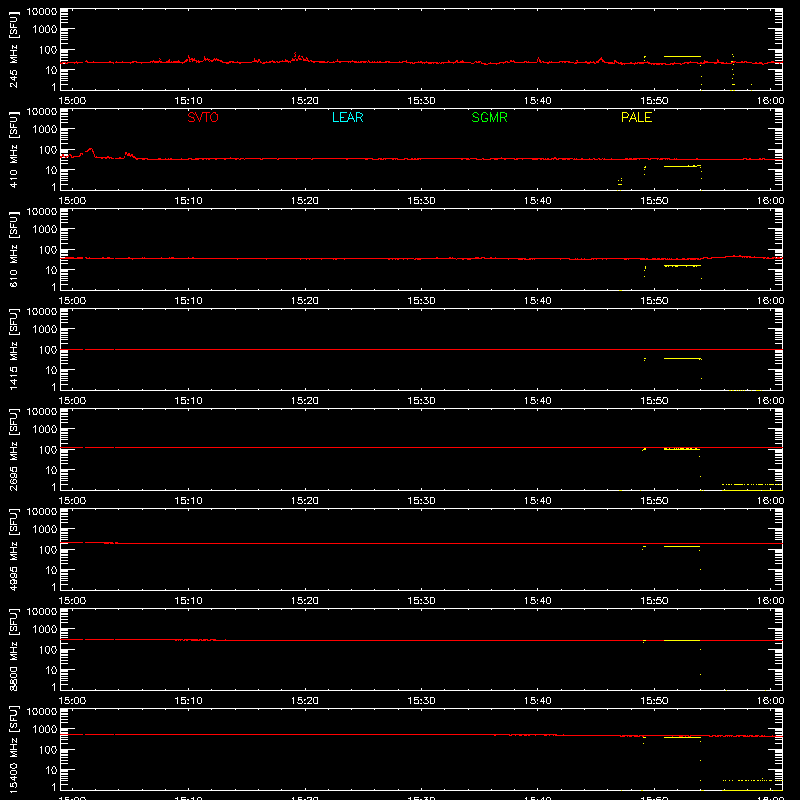Click the 10000 tick value on 245 MHz axis

tap(42, 12)
